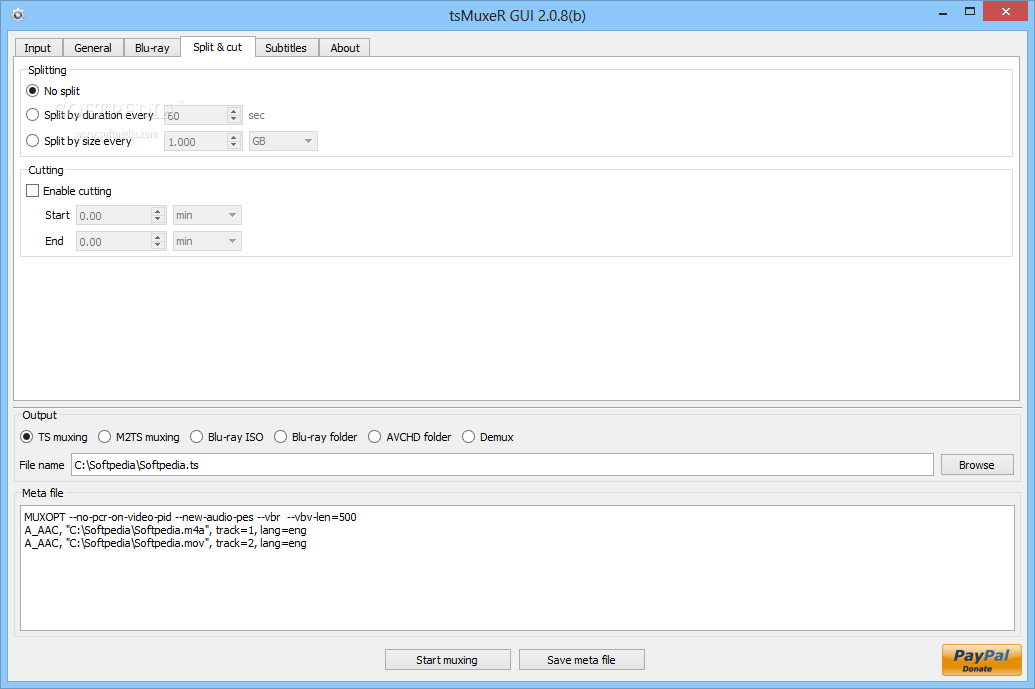Click Save meta file button

[582, 660]
